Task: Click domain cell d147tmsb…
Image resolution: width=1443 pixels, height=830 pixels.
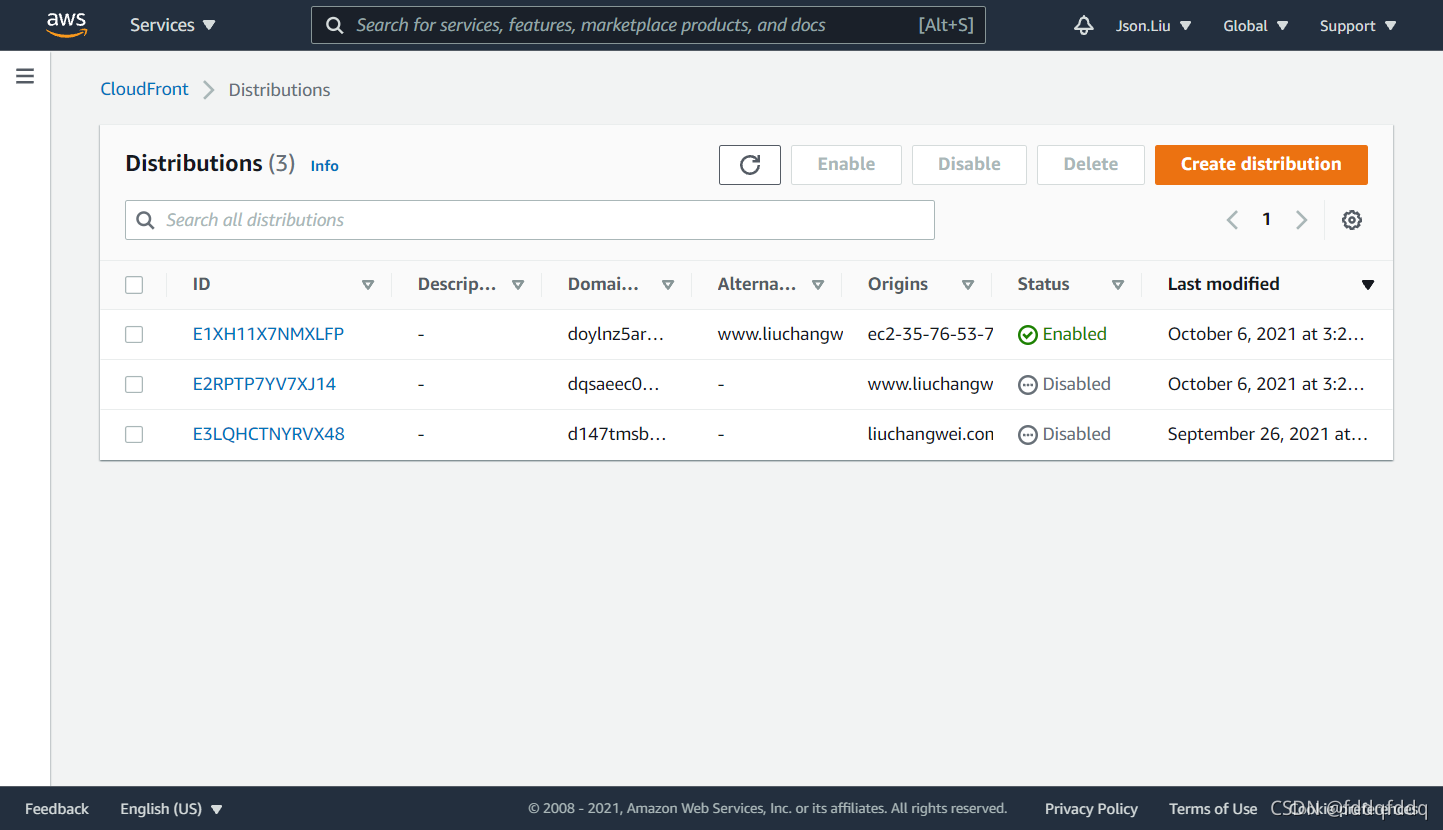Action: point(617,435)
